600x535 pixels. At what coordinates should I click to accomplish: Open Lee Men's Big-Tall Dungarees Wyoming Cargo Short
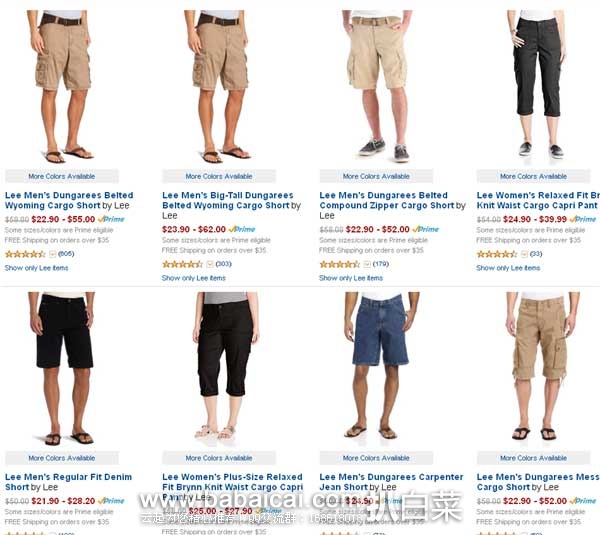click(228, 200)
